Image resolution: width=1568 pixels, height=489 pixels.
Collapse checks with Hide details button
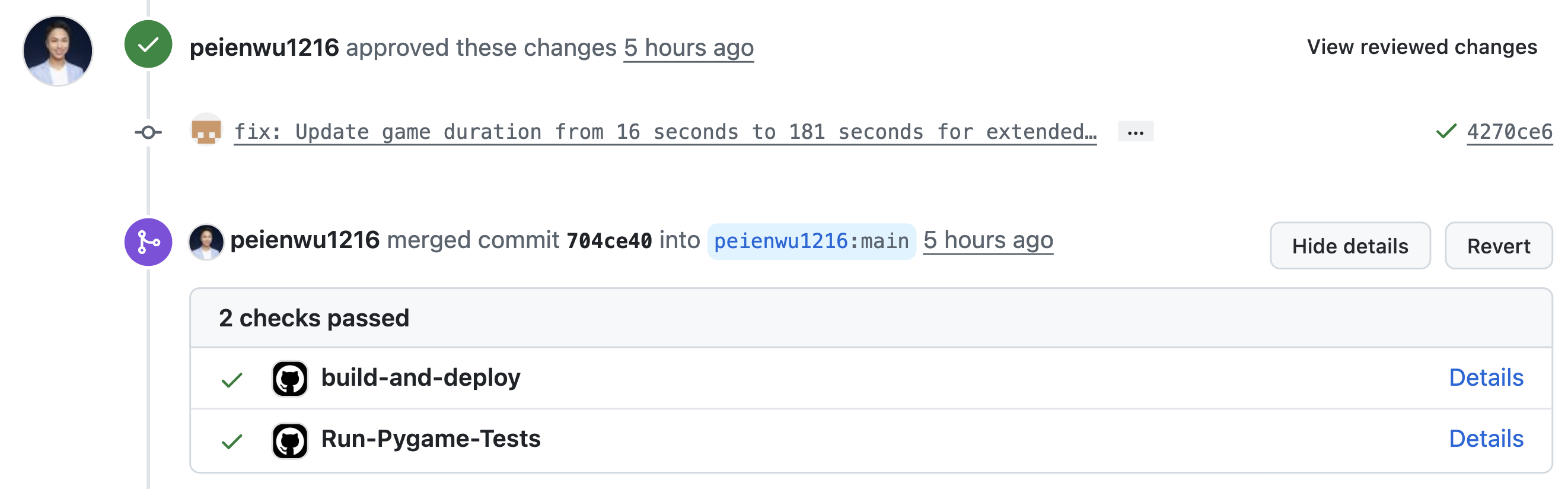1350,246
